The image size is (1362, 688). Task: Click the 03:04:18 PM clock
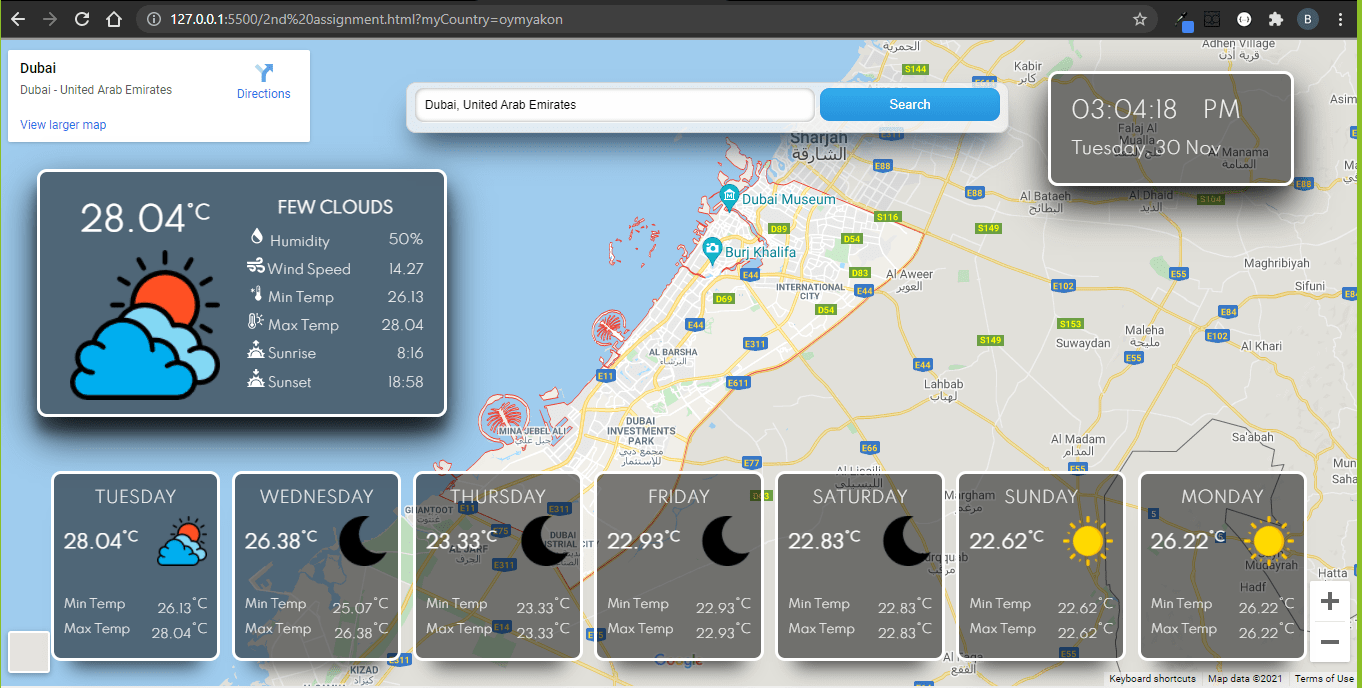[1156, 109]
